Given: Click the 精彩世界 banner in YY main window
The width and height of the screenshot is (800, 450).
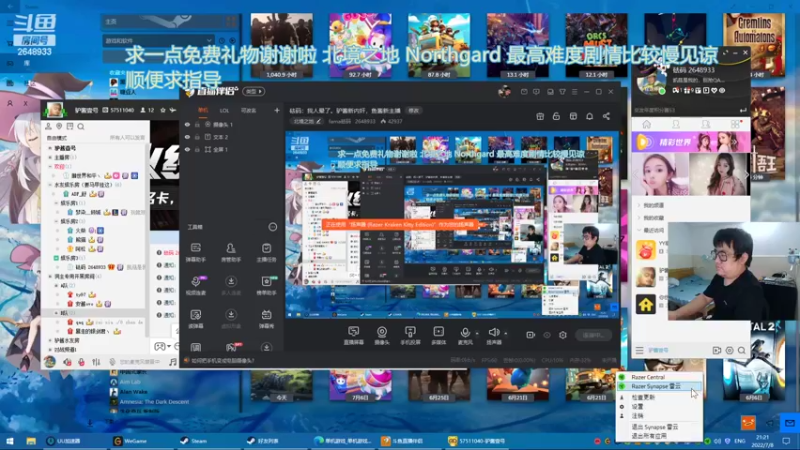Looking at the screenshot, I should 690,141.
